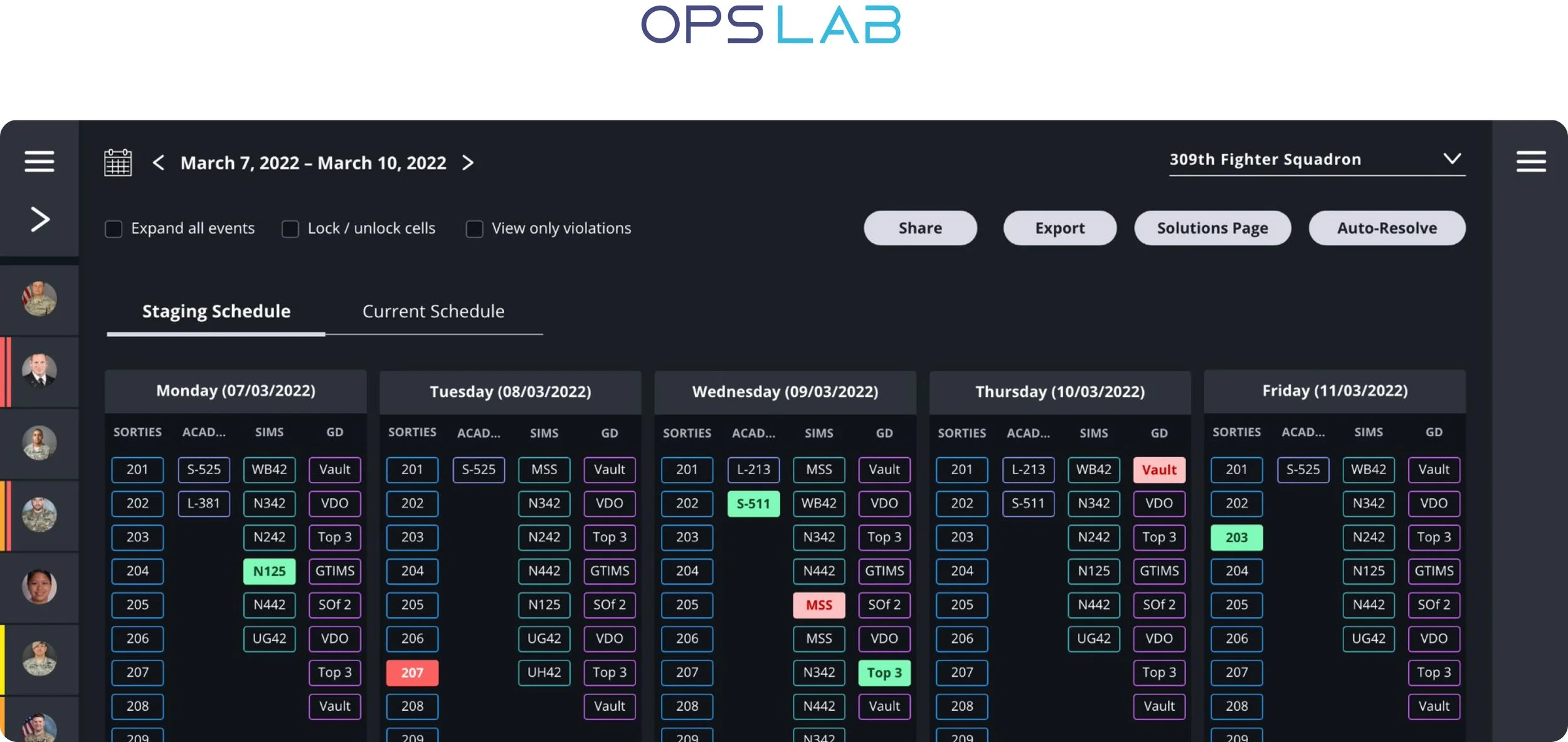The height and width of the screenshot is (742, 1568).
Task: Select Wednesday's SIMS column header
Action: (x=819, y=433)
